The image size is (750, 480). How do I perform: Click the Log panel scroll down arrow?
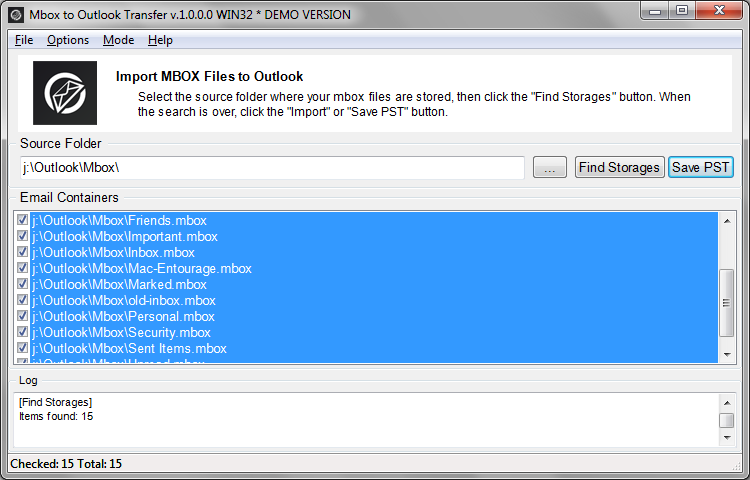[727, 437]
